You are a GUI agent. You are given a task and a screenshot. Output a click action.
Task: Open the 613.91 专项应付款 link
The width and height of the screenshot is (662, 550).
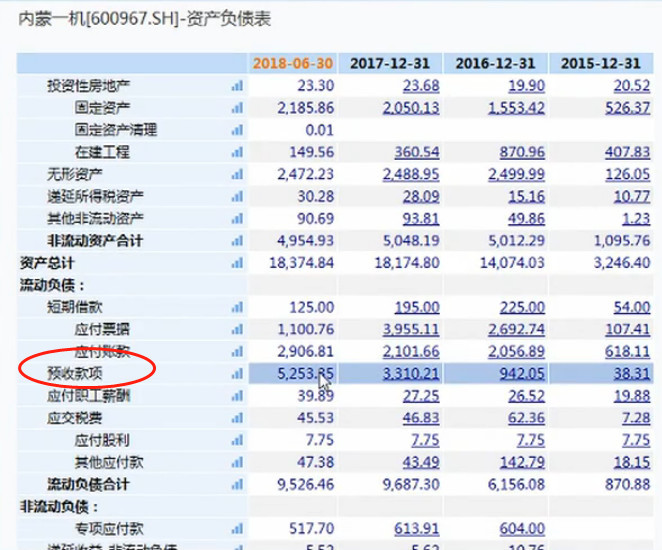pyautogui.click(x=417, y=528)
